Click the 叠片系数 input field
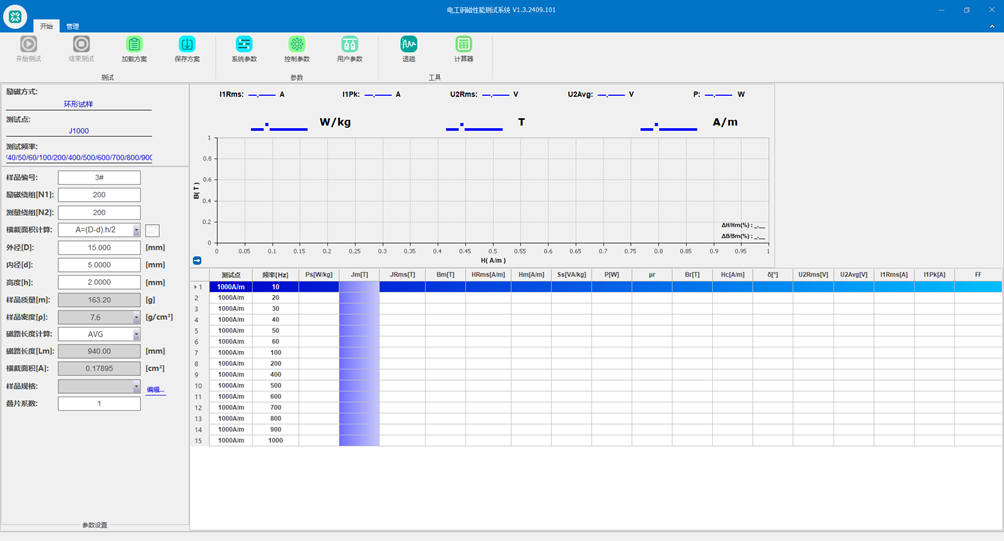Viewport: 1004px width, 541px height. pyautogui.click(x=99, y=404)
